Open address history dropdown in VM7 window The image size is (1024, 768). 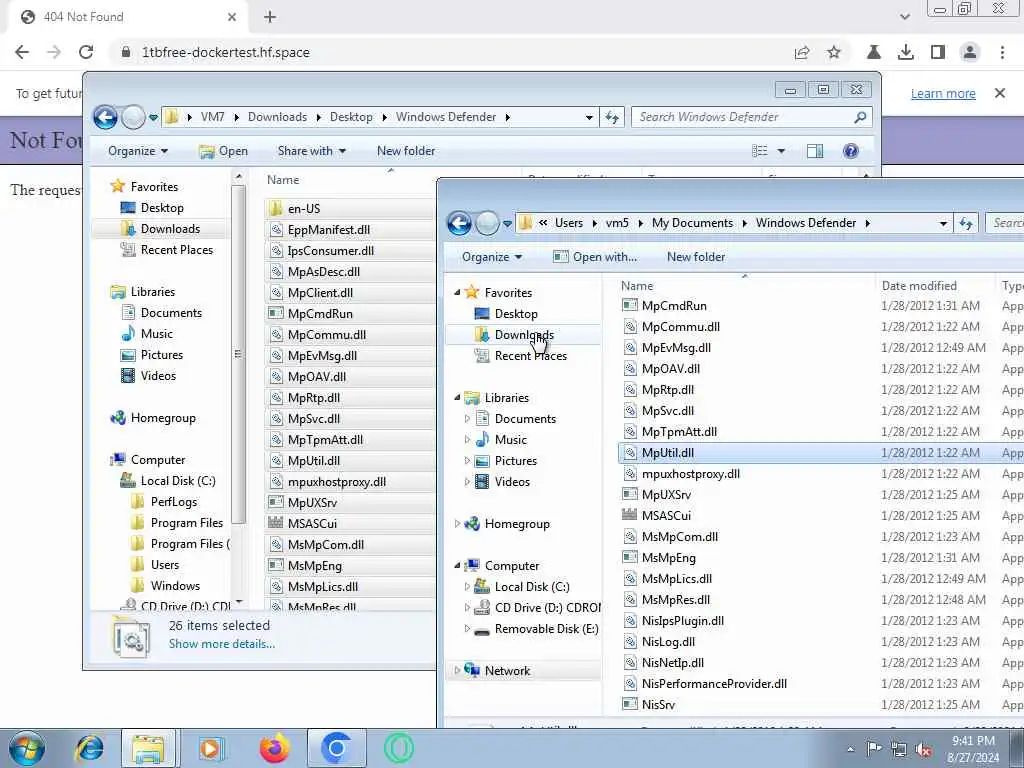tap(589, 117)
